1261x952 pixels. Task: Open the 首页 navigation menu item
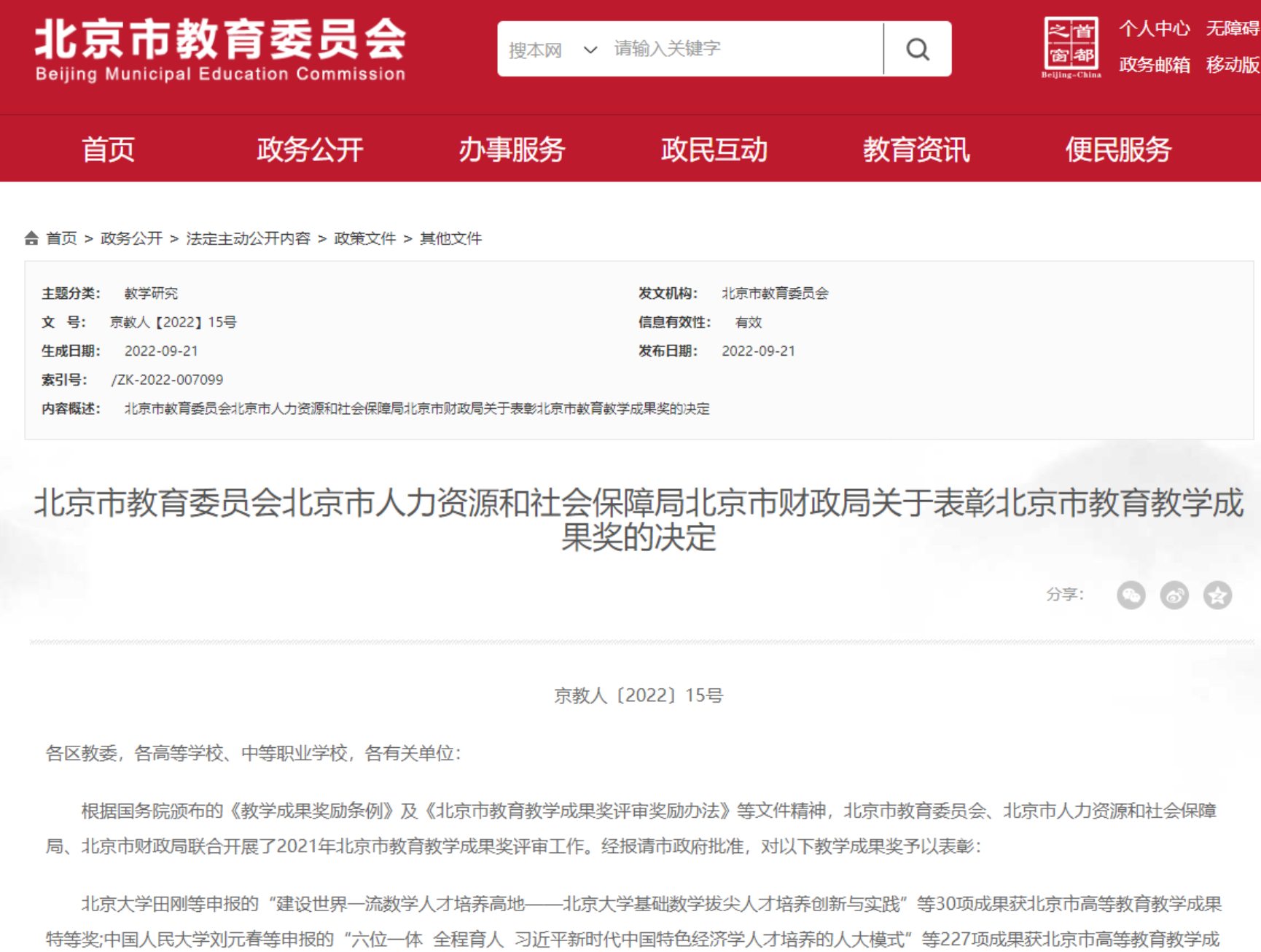point(108,149)
